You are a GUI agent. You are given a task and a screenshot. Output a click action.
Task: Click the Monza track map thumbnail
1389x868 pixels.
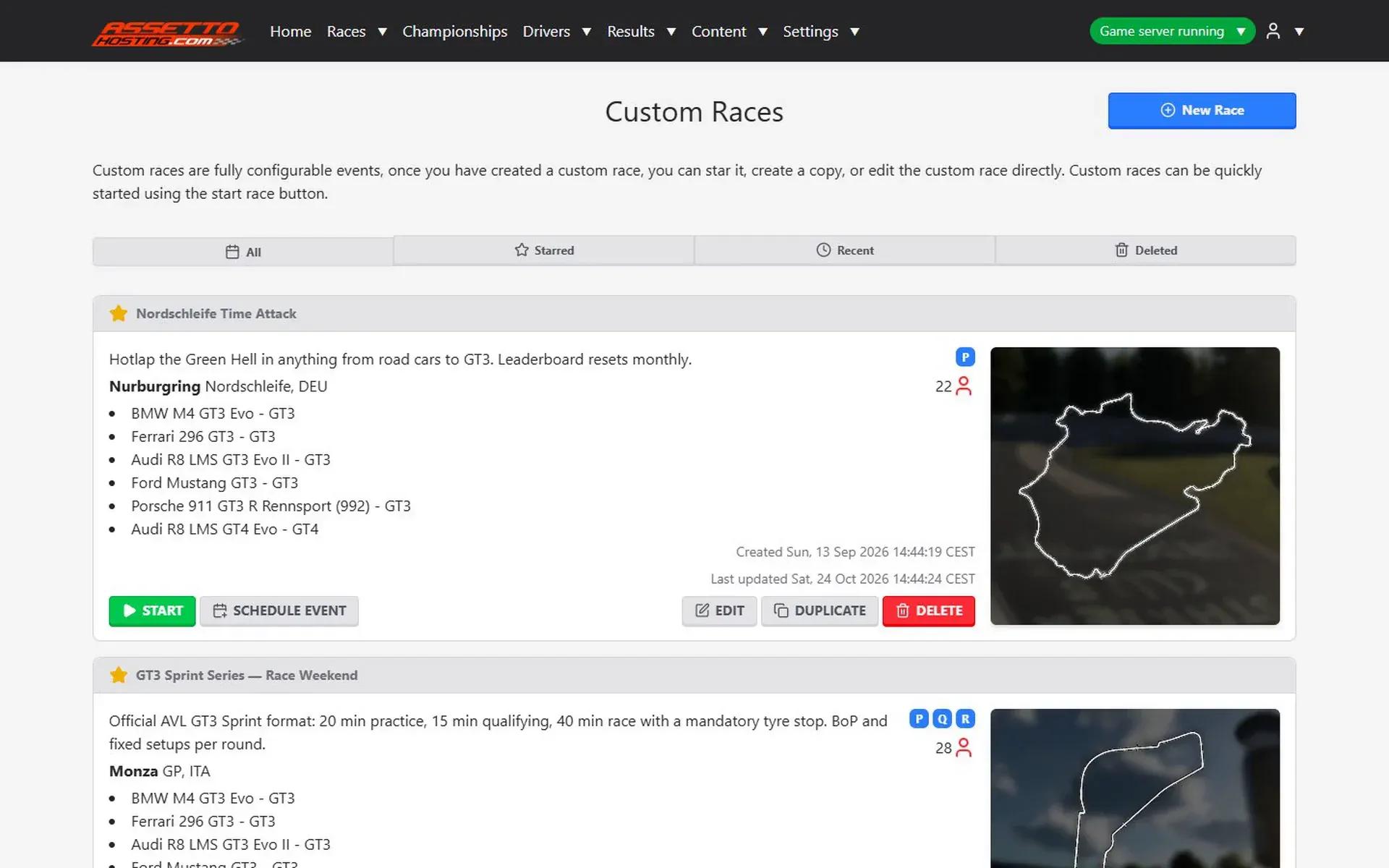tap(1135, 788)
